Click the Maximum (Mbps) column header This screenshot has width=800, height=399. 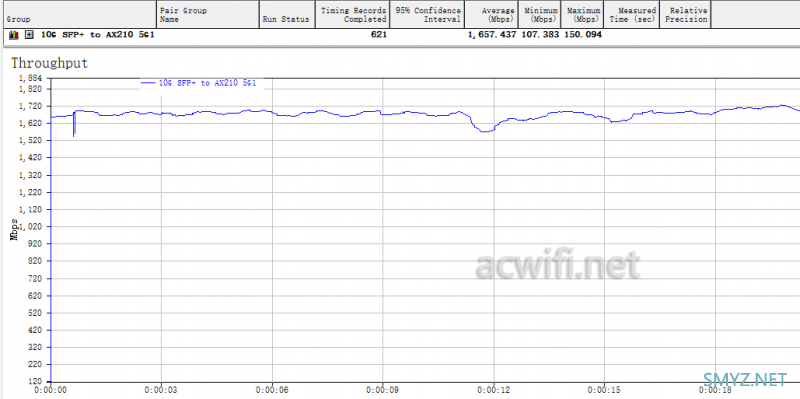pos(582,14)
